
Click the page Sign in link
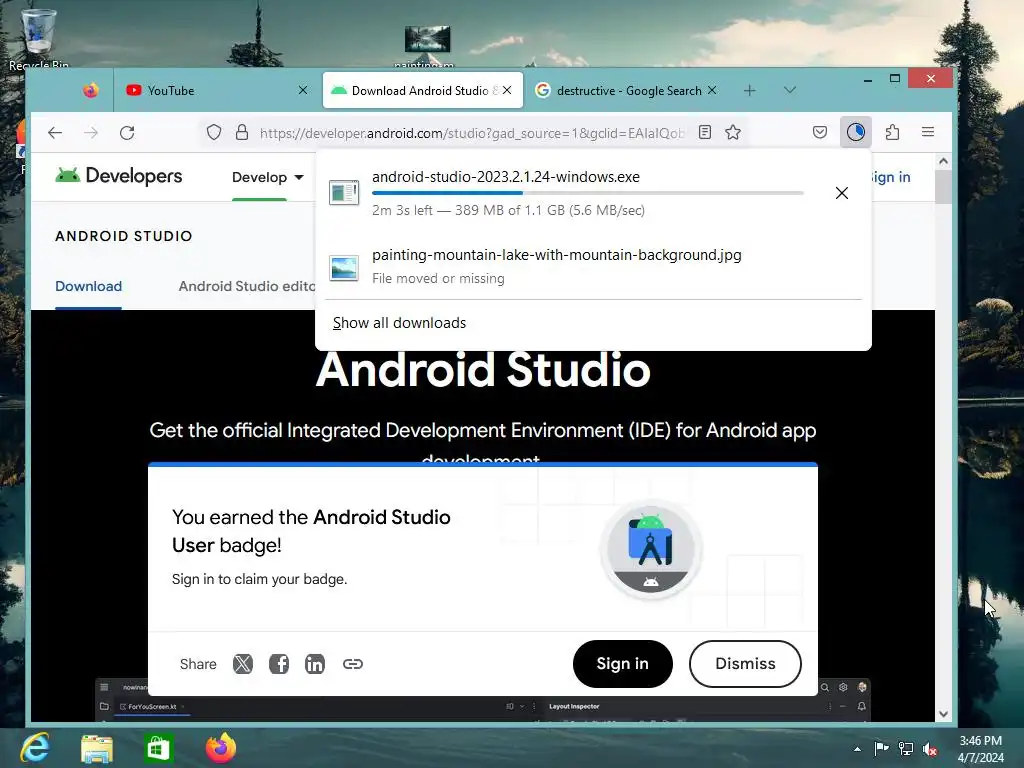891,177
